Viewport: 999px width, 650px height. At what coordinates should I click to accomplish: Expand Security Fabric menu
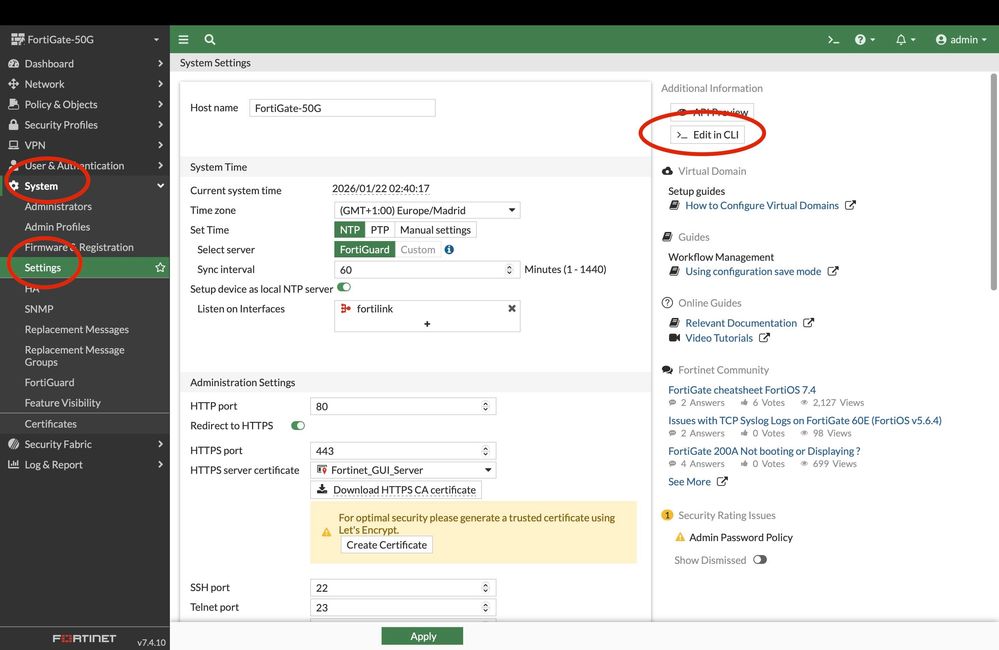coord(85,444)
